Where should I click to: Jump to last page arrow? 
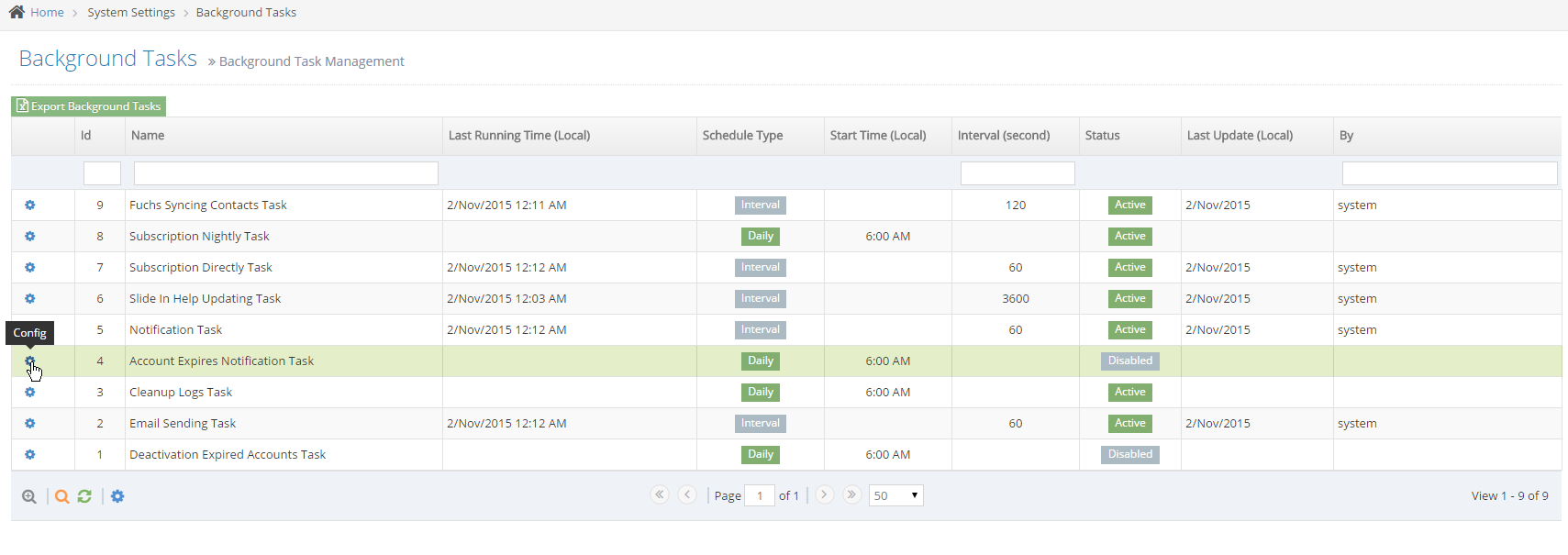click(x=851, y=494)
